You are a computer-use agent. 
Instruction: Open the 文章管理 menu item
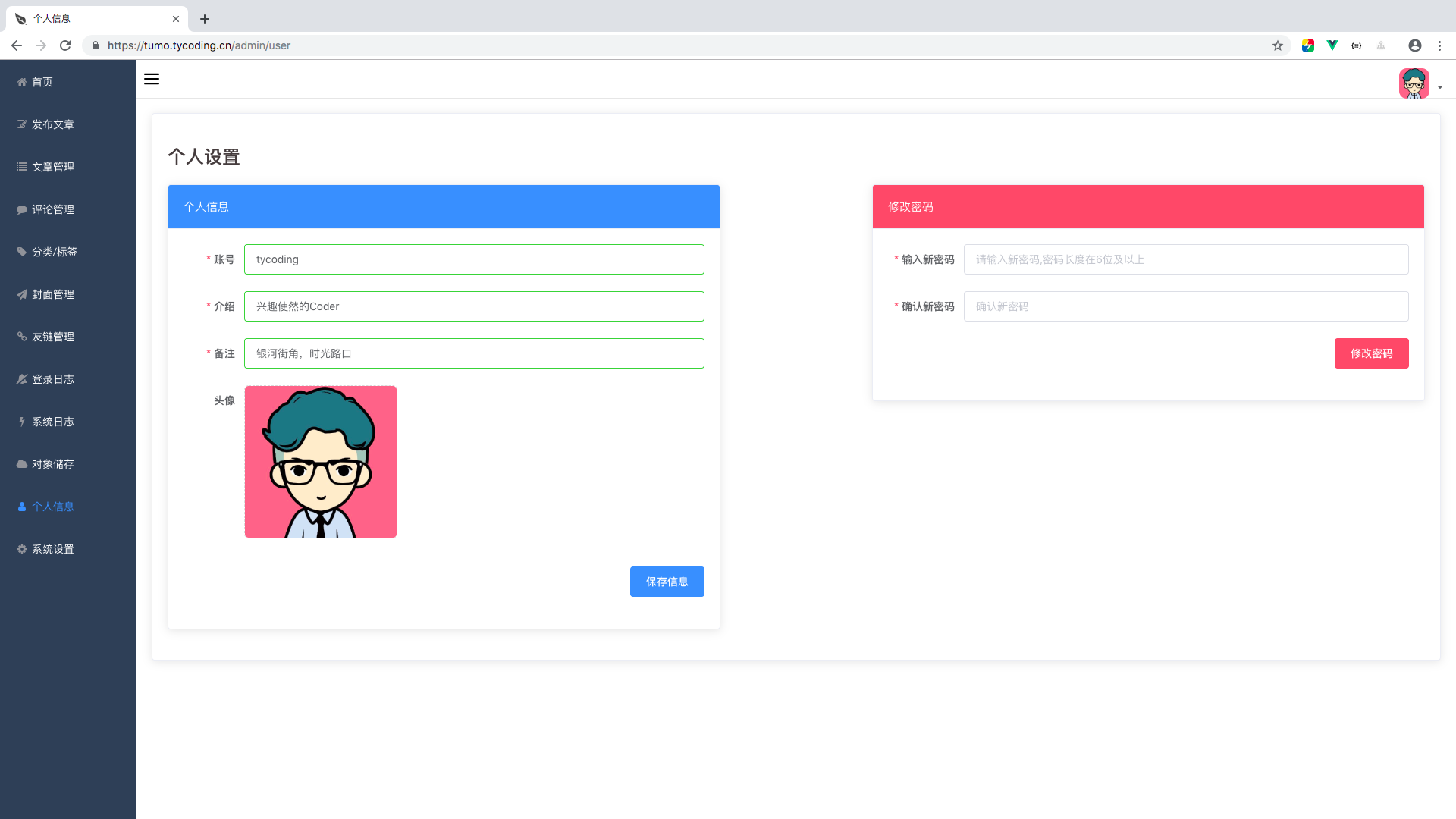pos(52,167)
